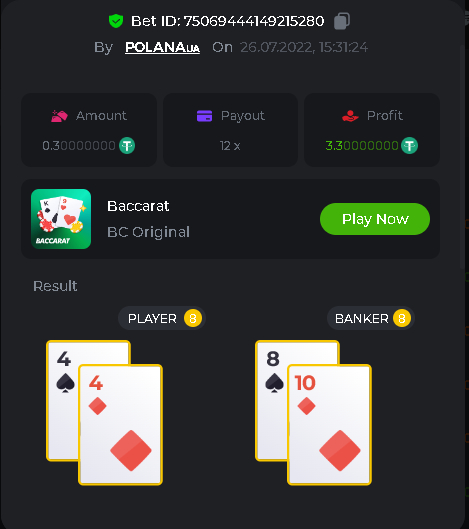This screenshot has width=469, height=529.
Task: Click the player's 4 of diamonds card
Action: [120, 425]
